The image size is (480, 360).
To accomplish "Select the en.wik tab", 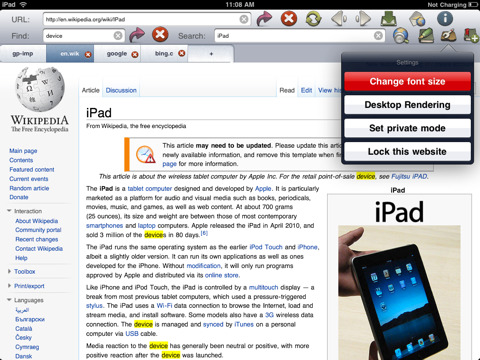I will pos(70,54).
